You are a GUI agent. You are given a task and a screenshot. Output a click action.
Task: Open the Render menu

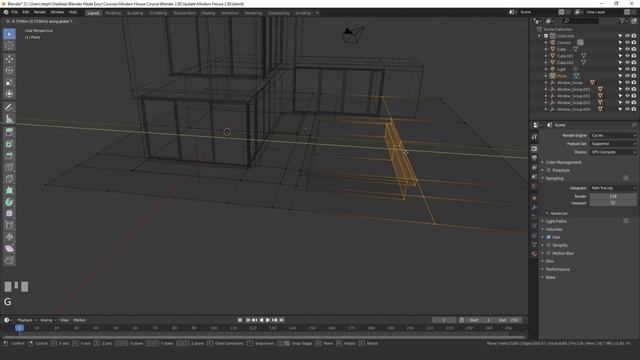click(40, 13)
